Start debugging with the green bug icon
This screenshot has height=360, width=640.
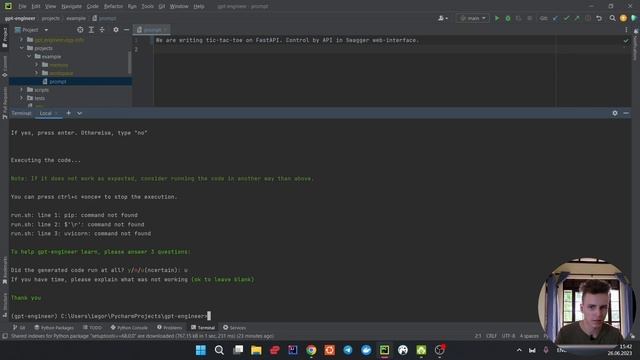[508, 18]
